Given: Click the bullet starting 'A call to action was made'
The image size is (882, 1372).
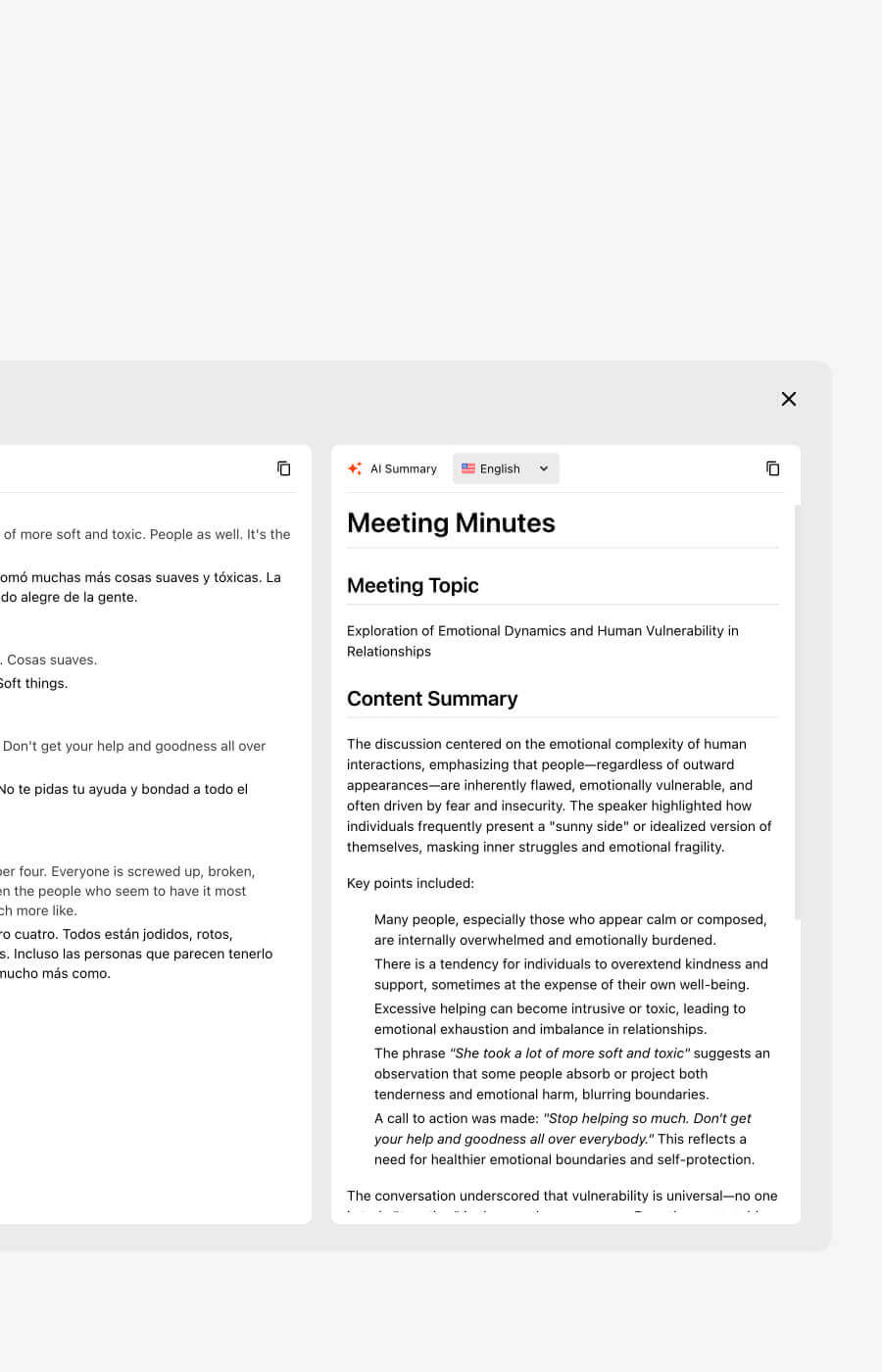Looking at the screenshot, I should [x=564, y=1139].
